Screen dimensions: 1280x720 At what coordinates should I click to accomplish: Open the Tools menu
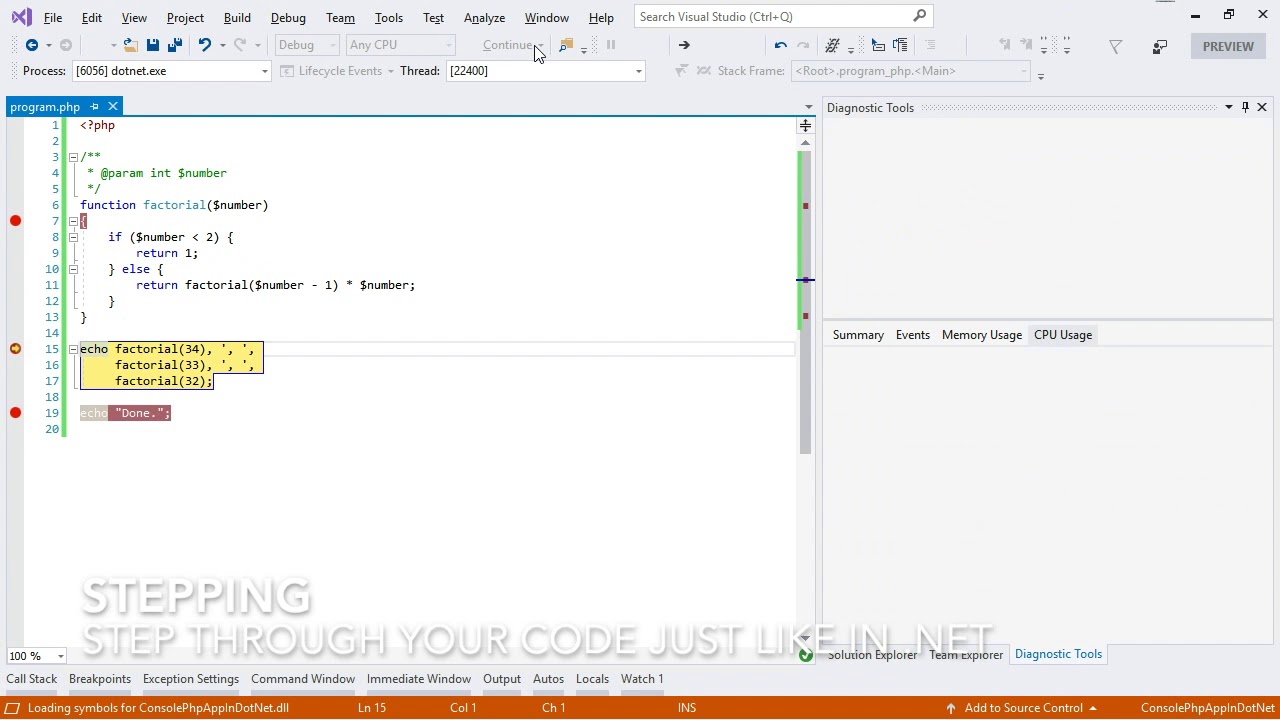(389, 17)
